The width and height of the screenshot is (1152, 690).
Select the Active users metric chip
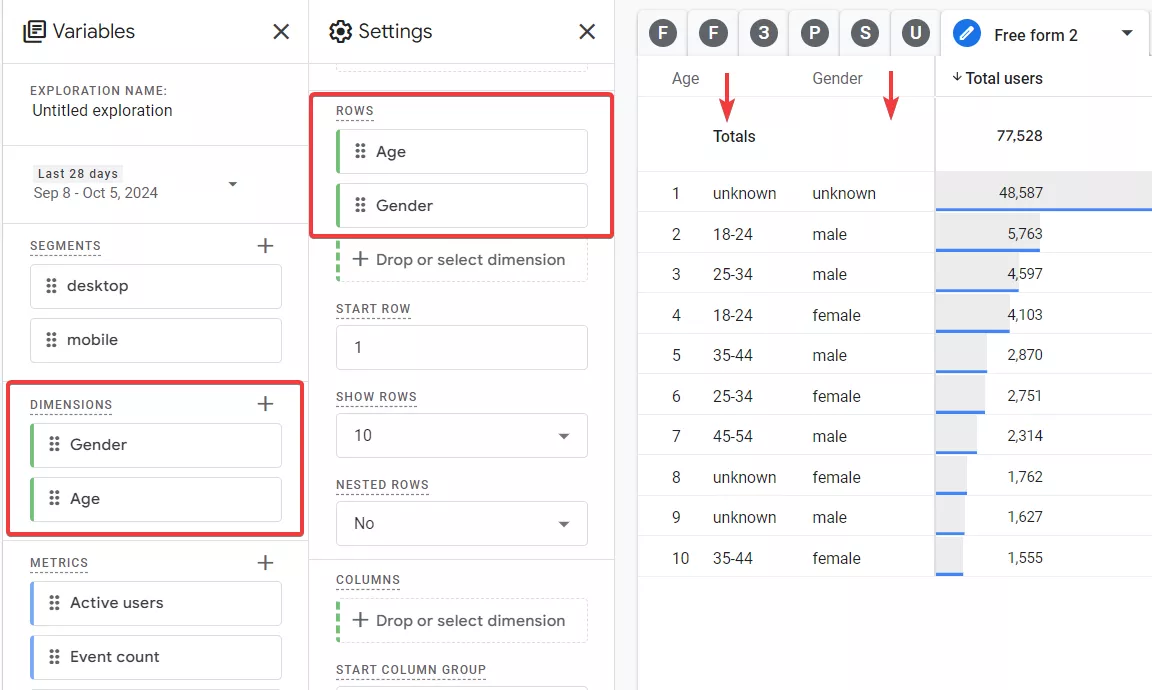point(156,603)
